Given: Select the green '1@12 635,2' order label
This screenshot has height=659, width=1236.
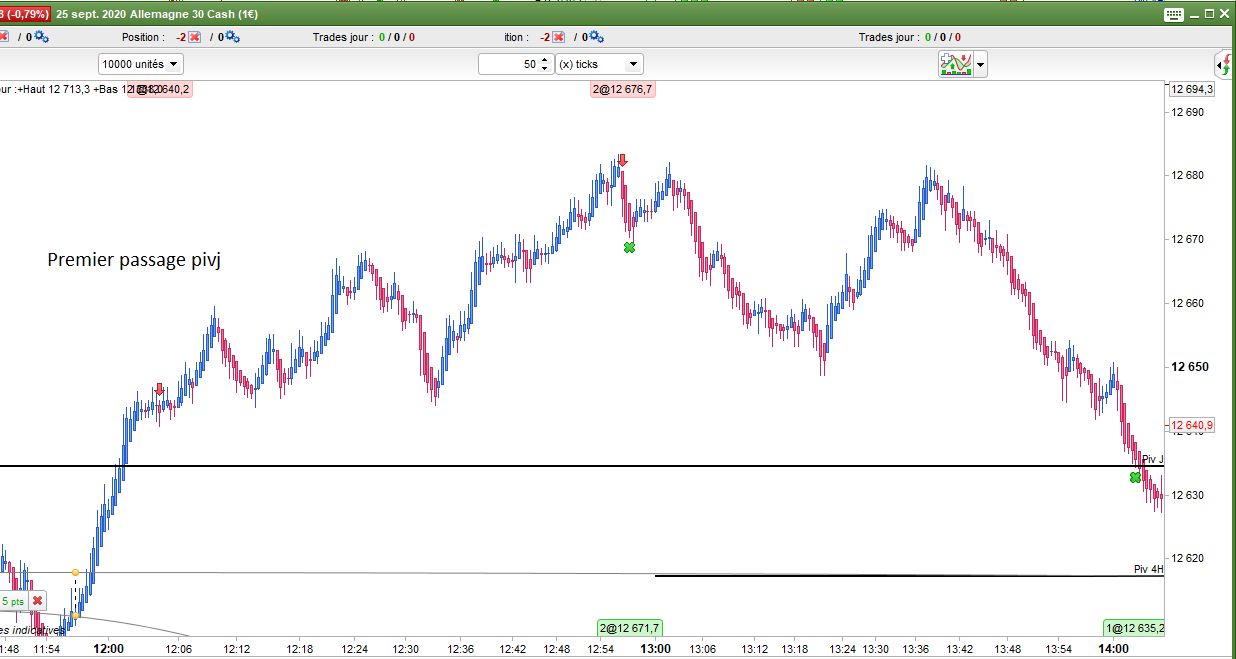Looking at the screenshot, I should click(x=1134, y=628).
